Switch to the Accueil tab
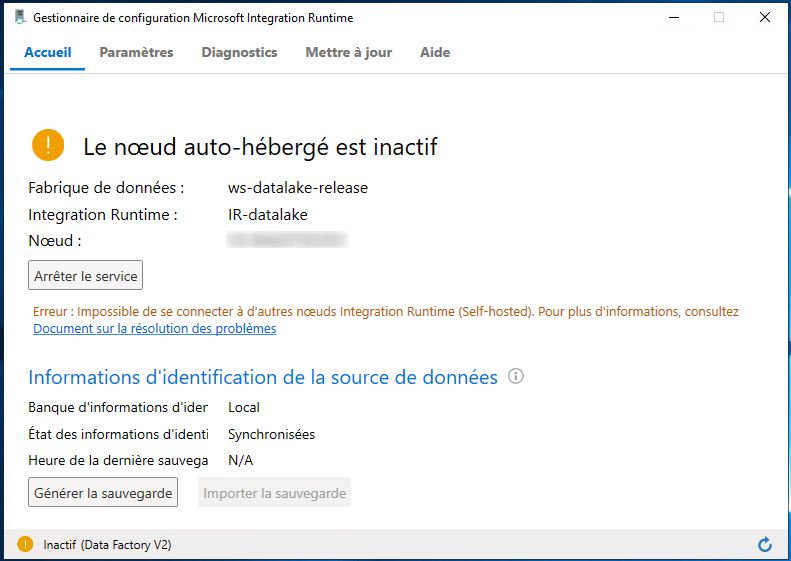The image size is (791, 561). click(x=47, y=52)
